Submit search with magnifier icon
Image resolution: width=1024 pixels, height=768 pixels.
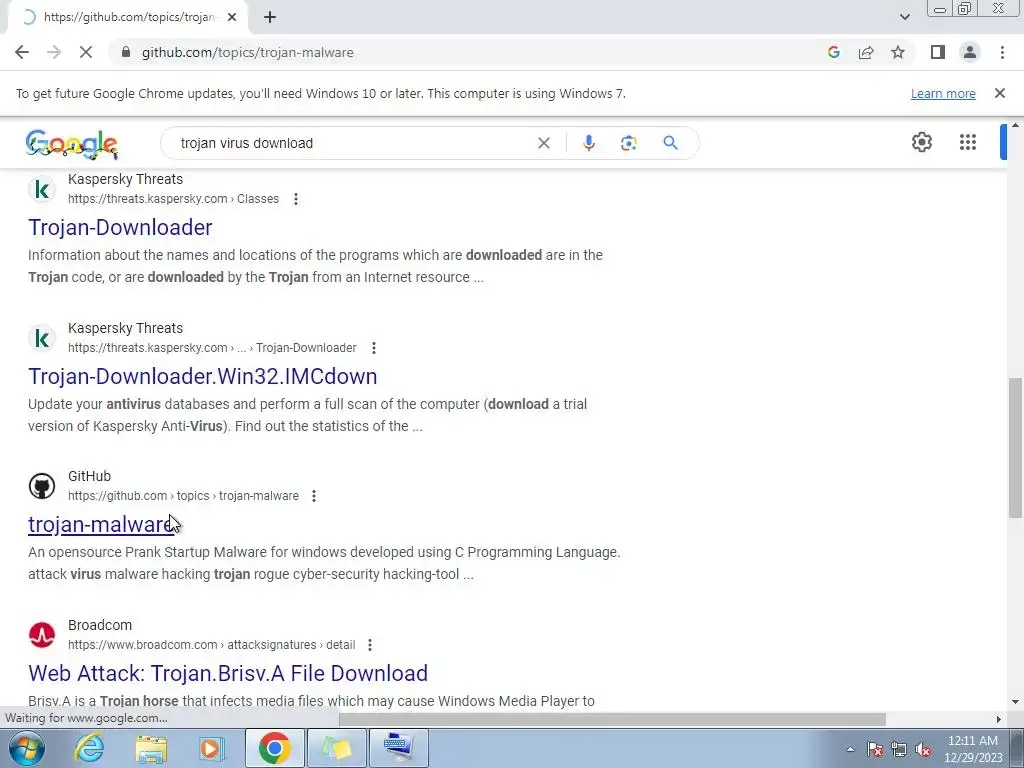670,143
